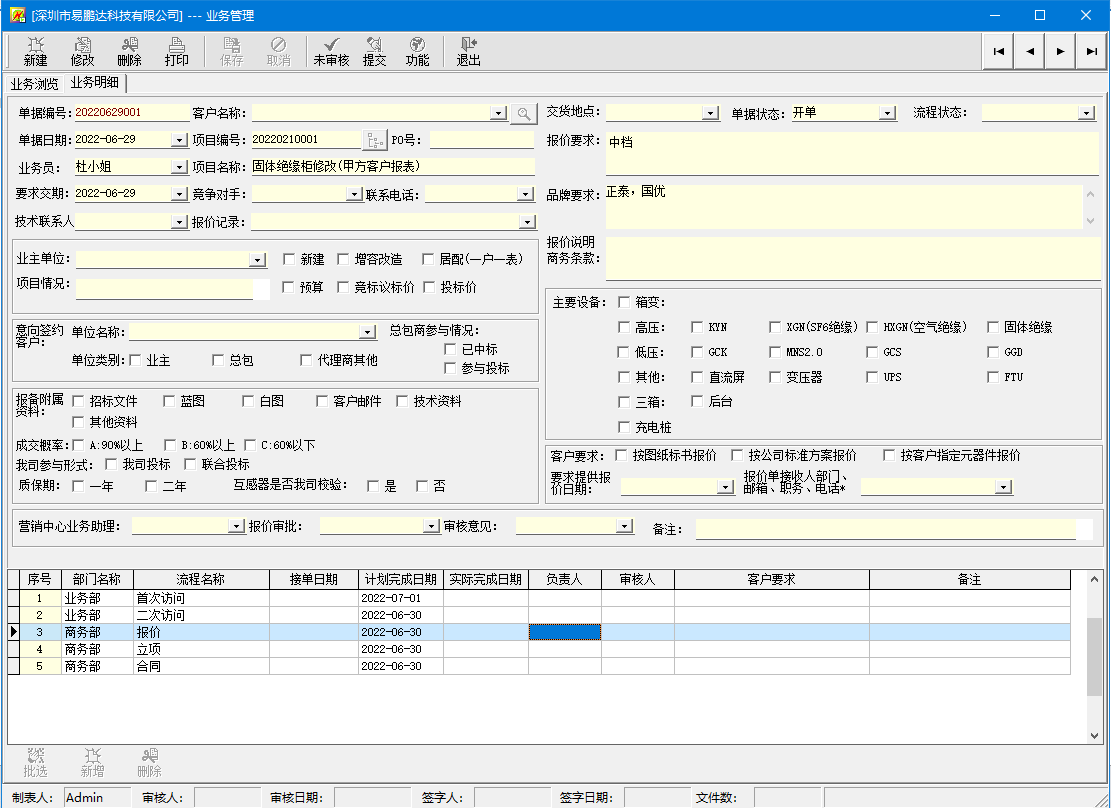Expand the 客户名称 dropdown

click(x=499, y=113)
